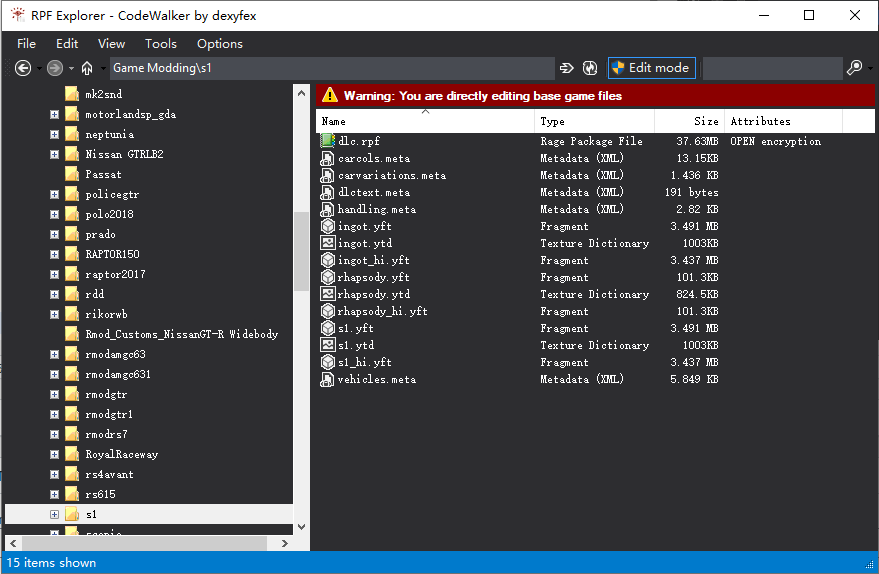Open the search options dropdown arrow

(x=867, y=68)
